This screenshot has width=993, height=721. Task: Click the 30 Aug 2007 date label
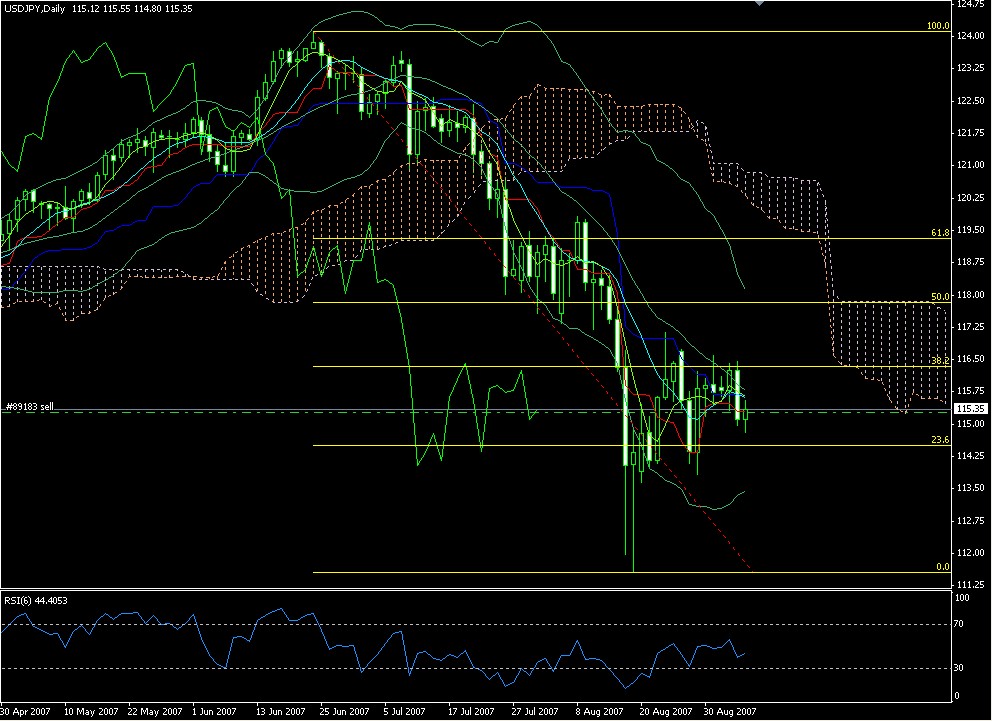pos(730,711)
